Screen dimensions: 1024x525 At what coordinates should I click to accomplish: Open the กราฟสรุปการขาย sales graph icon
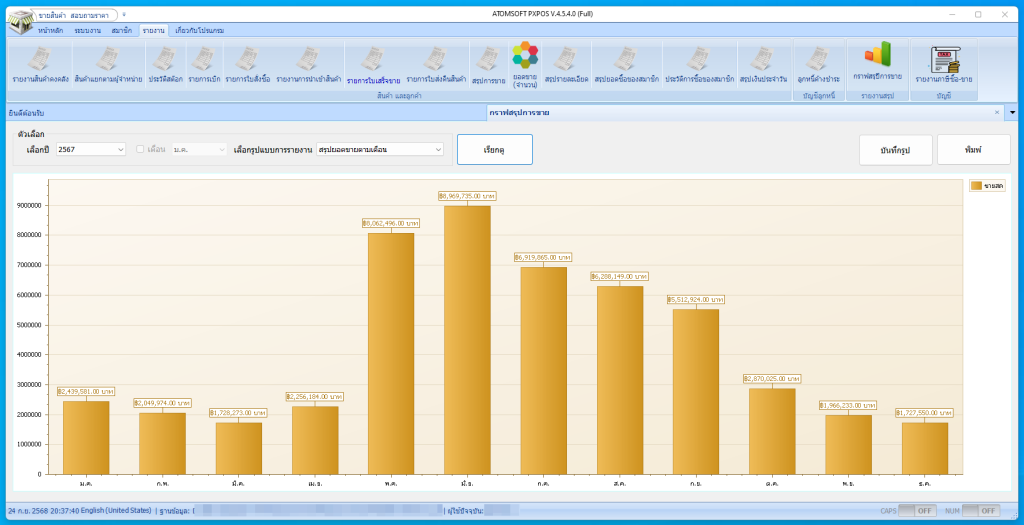(877, 62)
